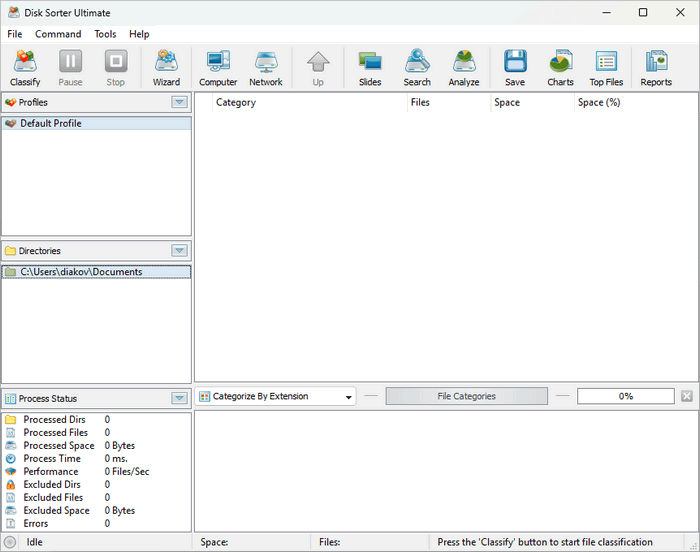Select the C:\Users\diakov\Documents directory
The height and width of the screenshot is (552, 700).
pyautogui.click(x=96, y=272)
